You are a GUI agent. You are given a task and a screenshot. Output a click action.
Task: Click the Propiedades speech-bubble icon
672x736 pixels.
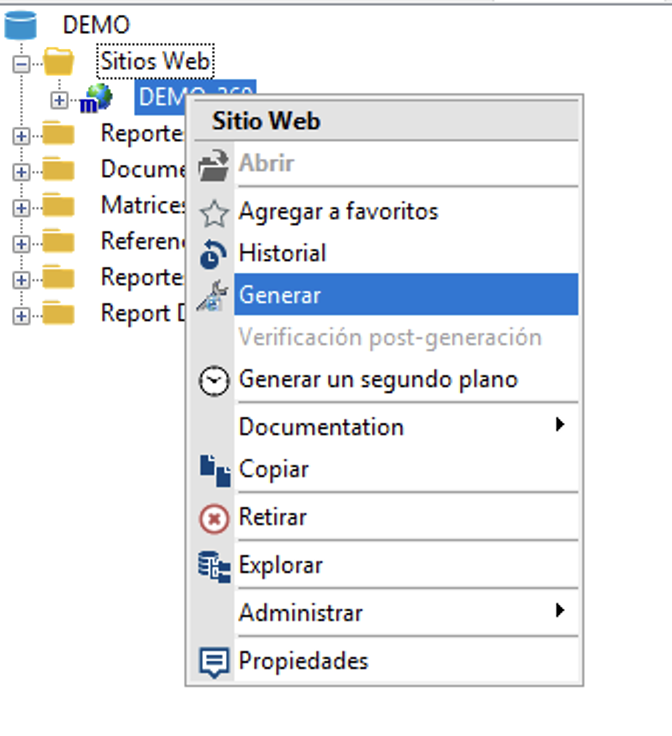pos(214,662)
